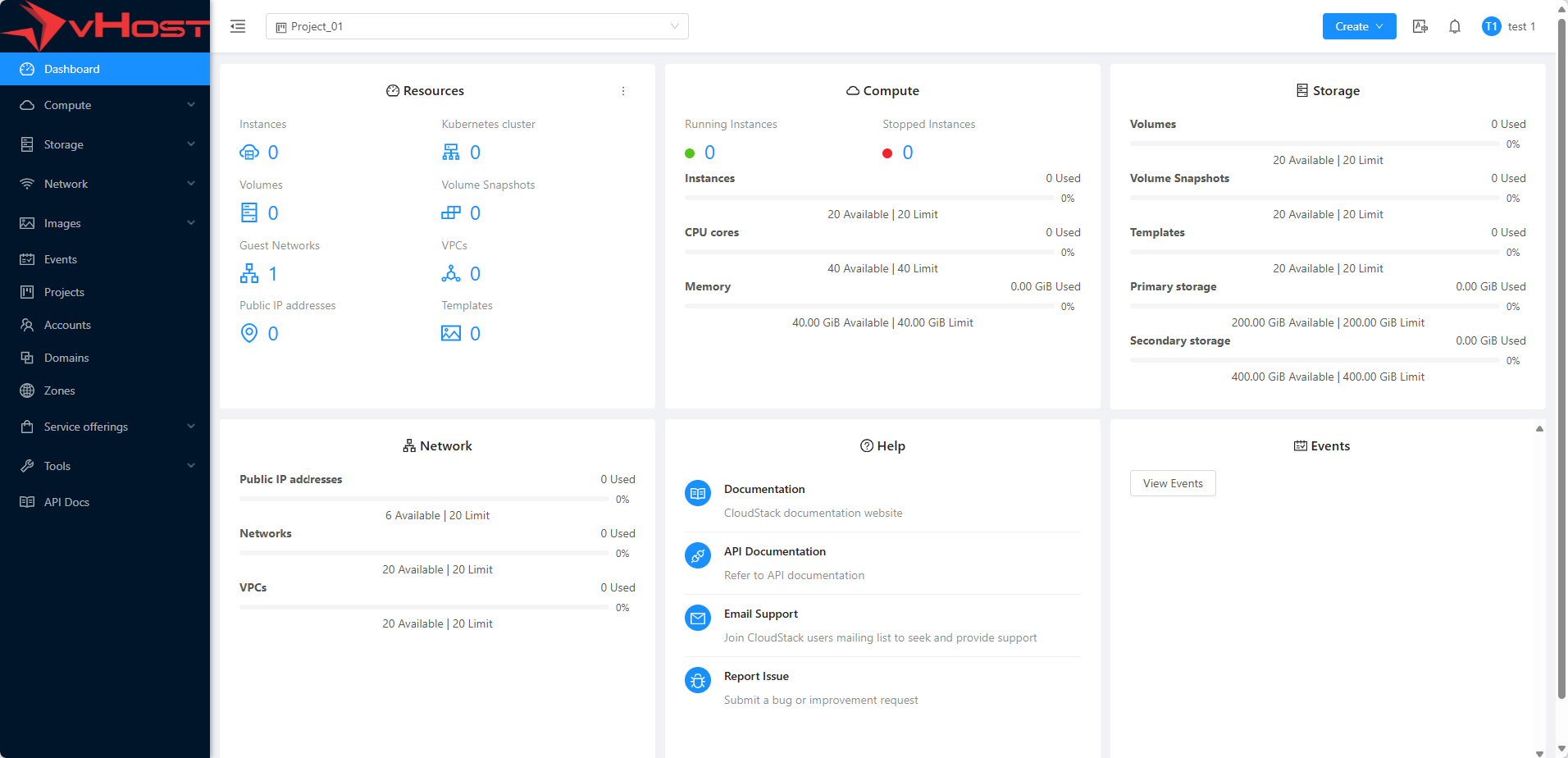Screen dimensions: 1568x758
Task: Open the Project_01 project selector dropdown
Action: 476,26
